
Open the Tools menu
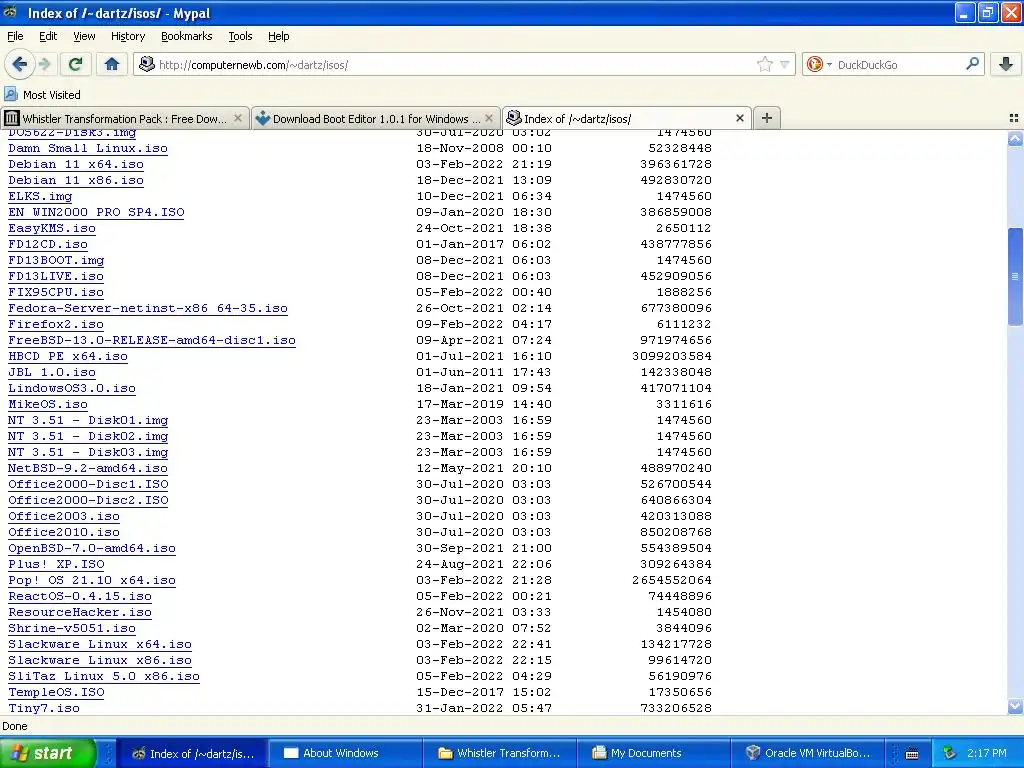click(x=240, y=36)
